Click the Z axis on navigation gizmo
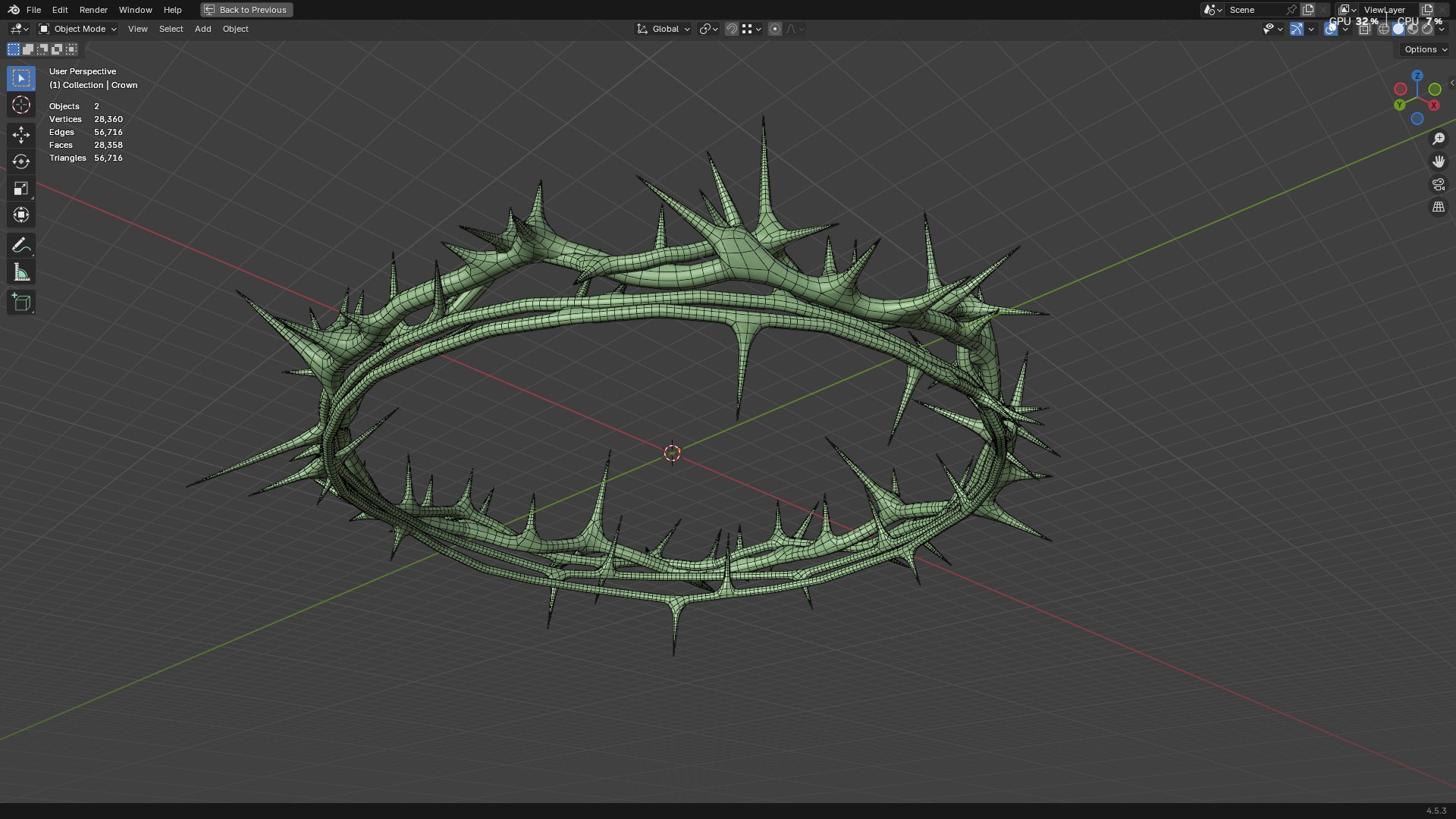 coord(1417,76)
